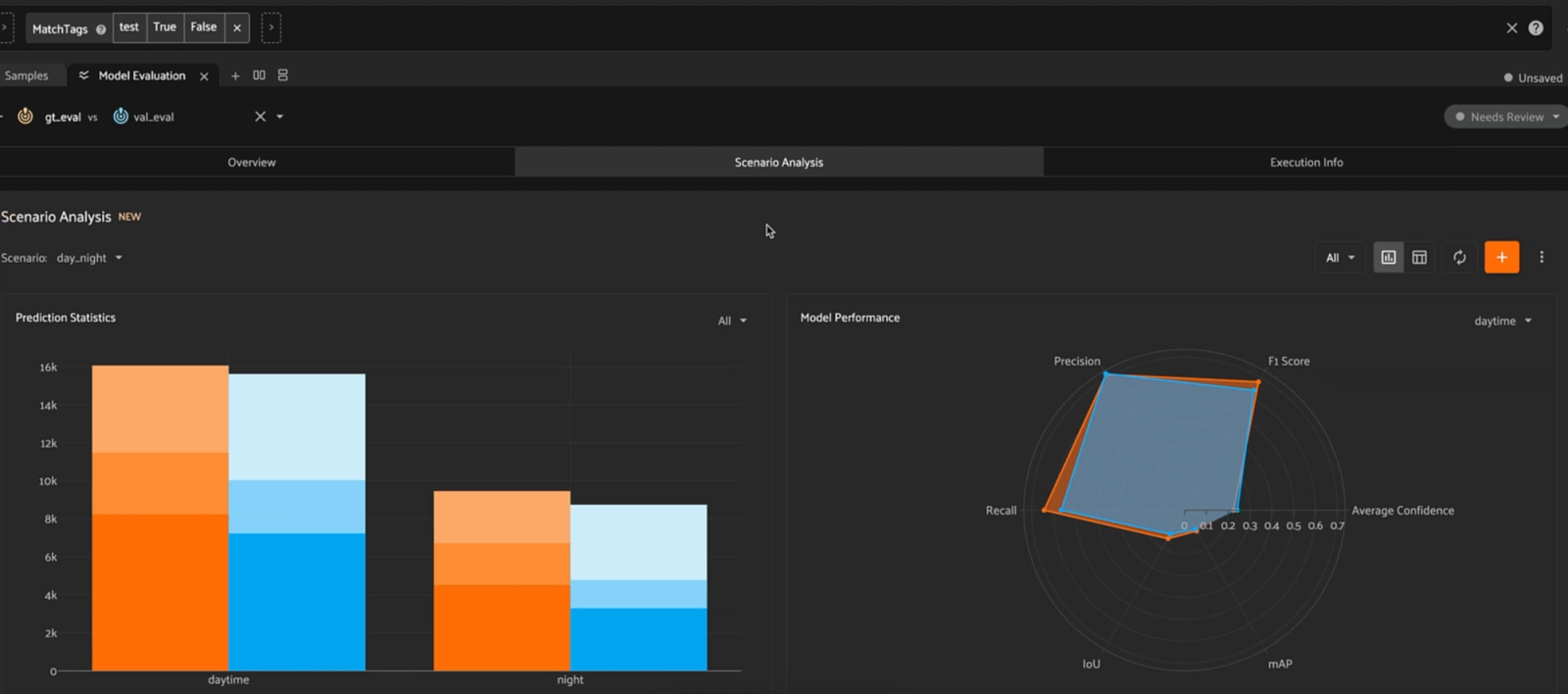Switch to the Execution Info tab

pyautogui.click(x=1306, y=162)
